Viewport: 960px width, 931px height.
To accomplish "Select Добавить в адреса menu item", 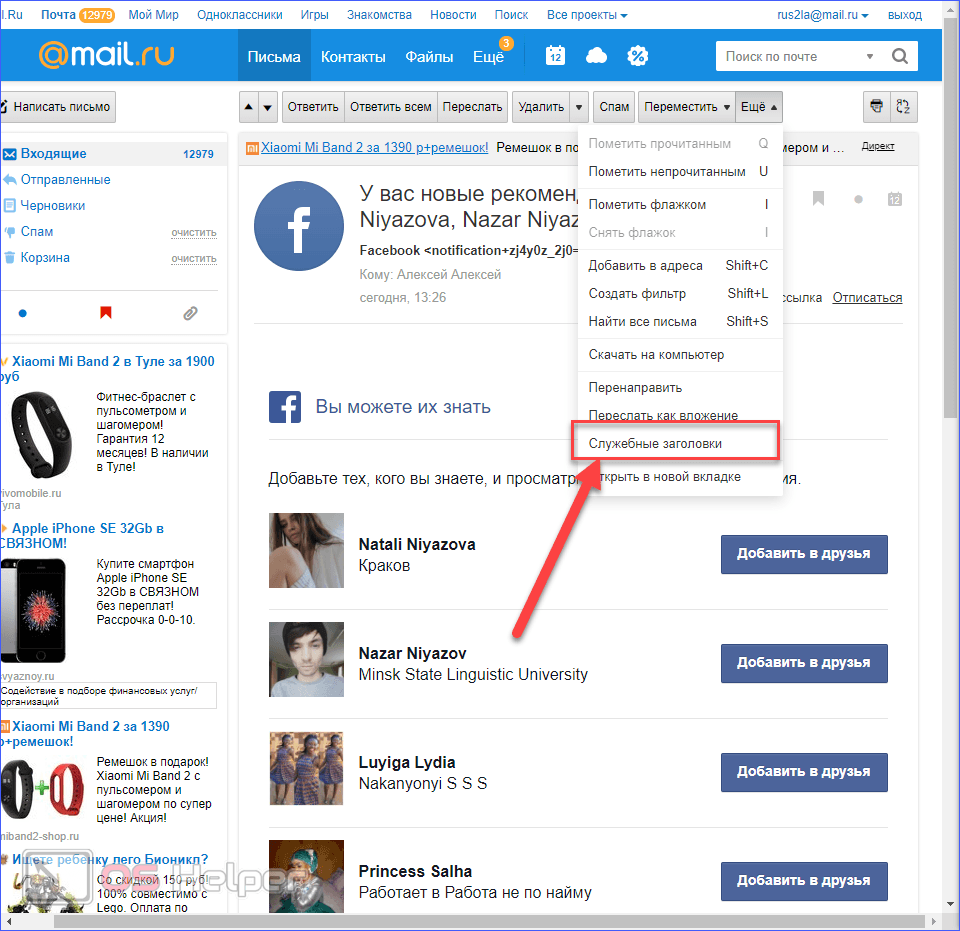I will click(680, 266).
